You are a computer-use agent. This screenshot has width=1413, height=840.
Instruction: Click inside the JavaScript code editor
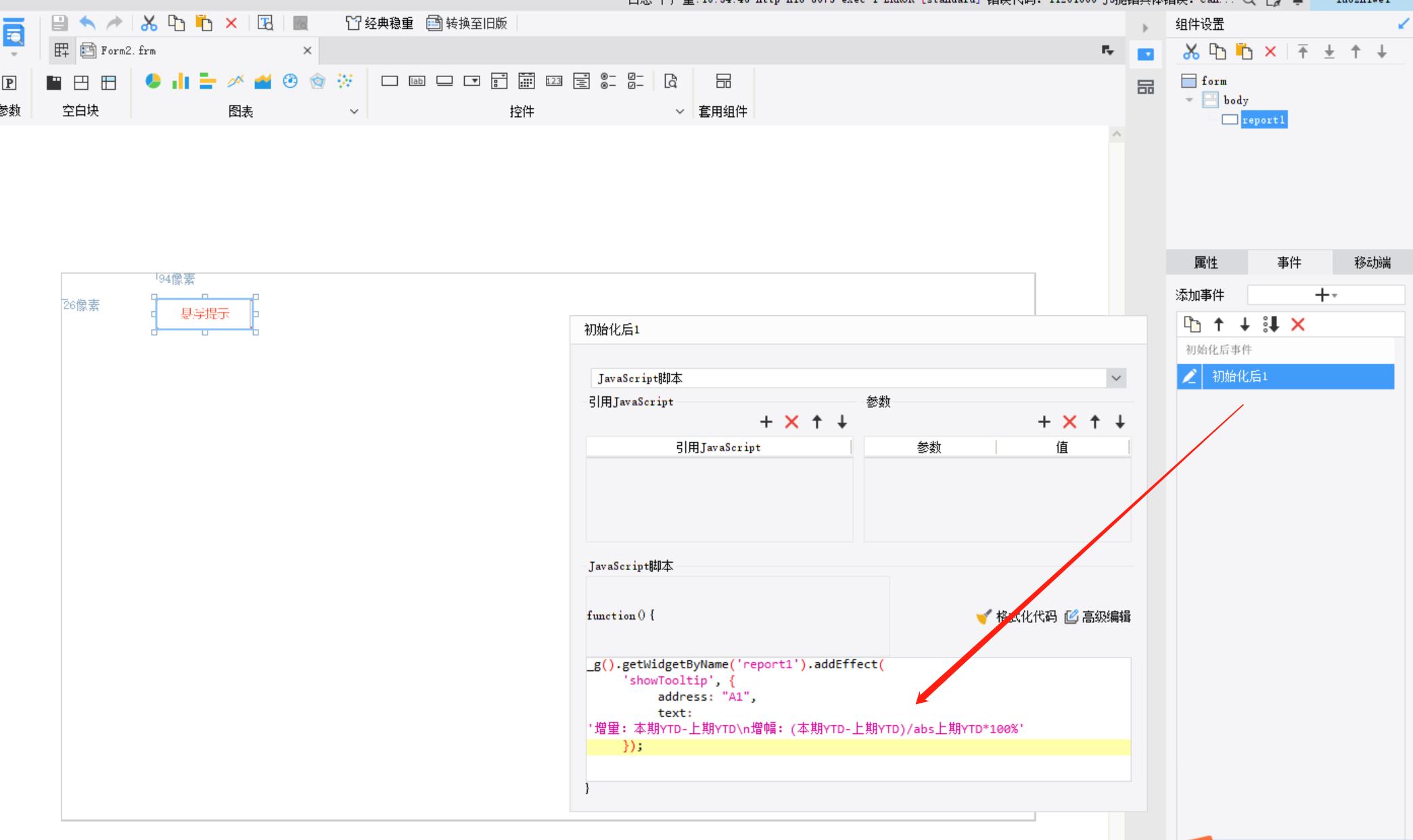pyautogui.click(x=858, y=718)
